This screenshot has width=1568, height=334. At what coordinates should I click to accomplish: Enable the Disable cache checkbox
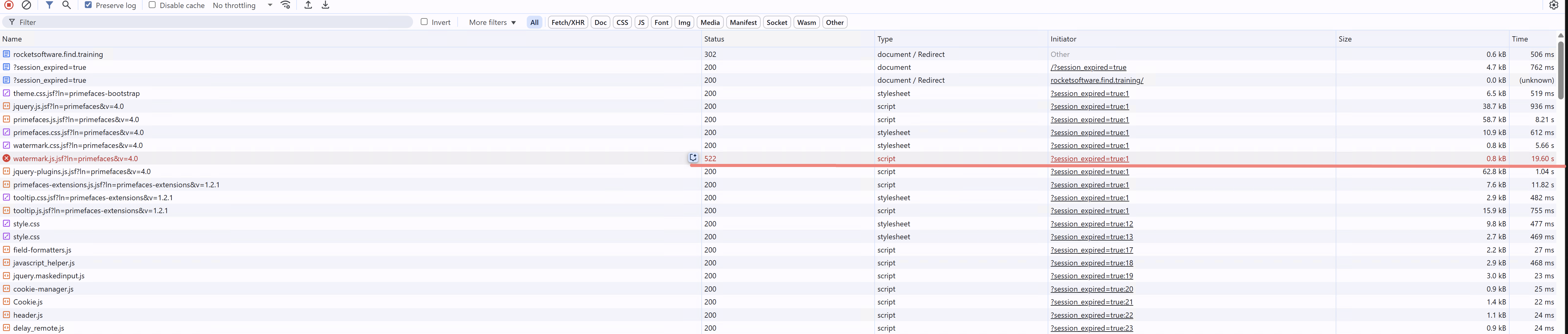152,5
